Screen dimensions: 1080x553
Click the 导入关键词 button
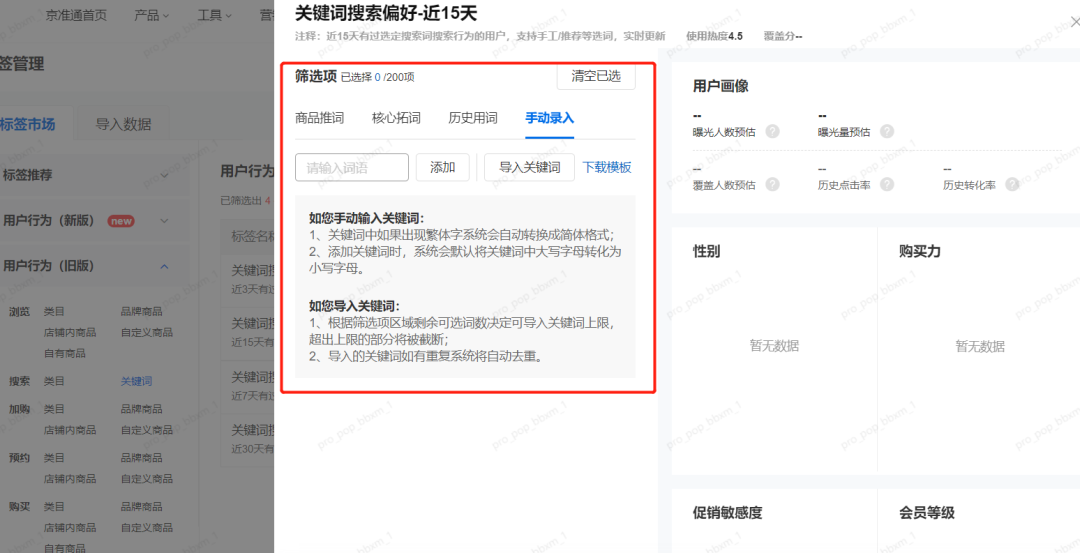coord(529,167)
